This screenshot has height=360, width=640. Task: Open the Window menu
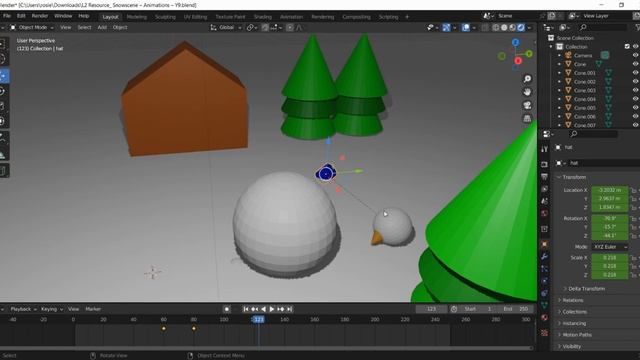coord(63,16)
